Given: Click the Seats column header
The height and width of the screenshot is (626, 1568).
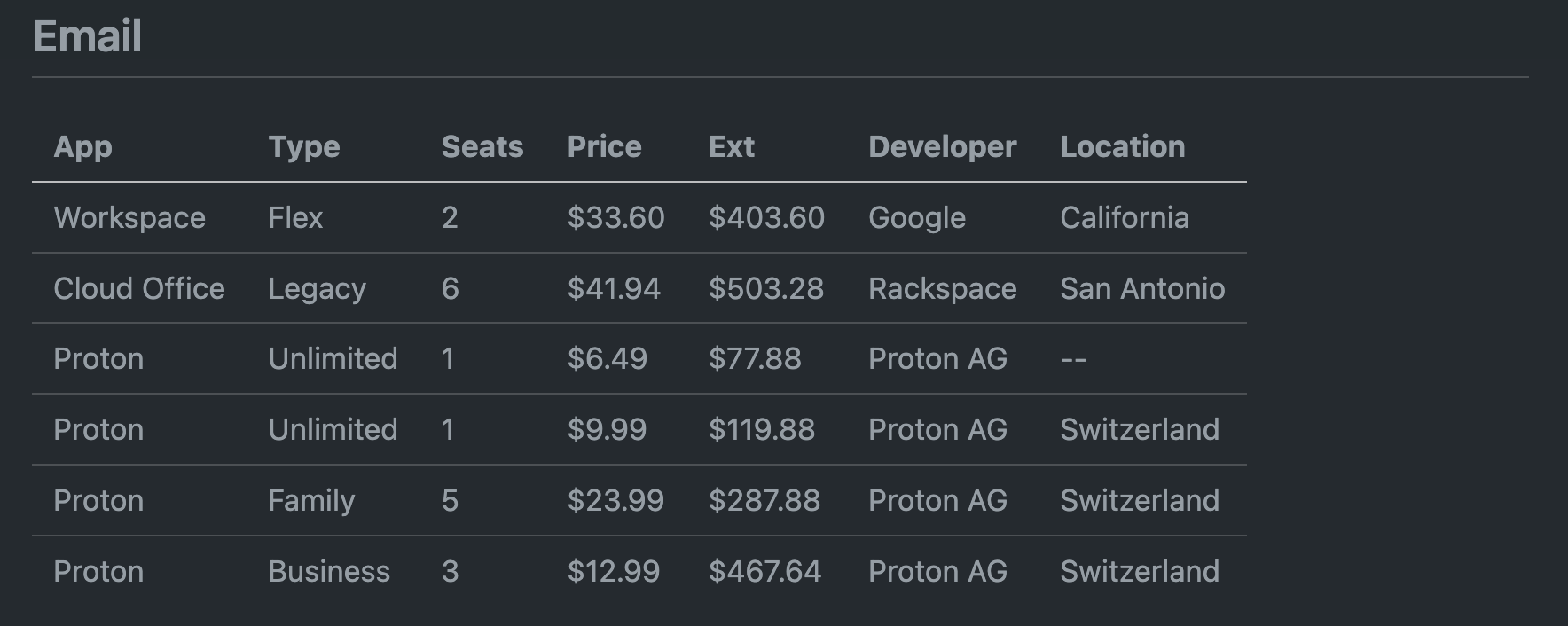Looking at the screenshot, I should pyautogui.click(x=482, y=146).
